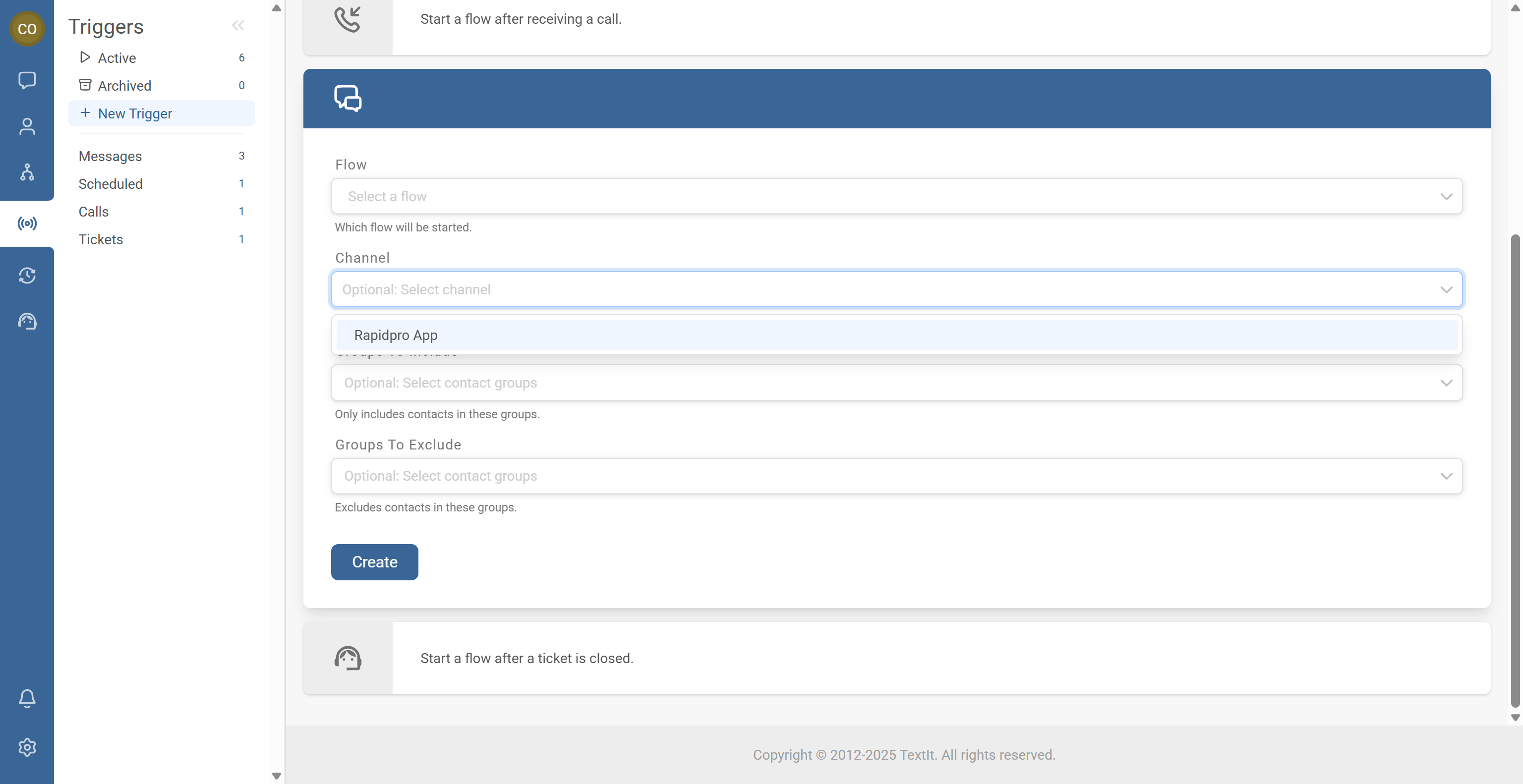The image size is (1523, 784).
Task: Expand the Select a flow dropdown
Action: (896, 196)
